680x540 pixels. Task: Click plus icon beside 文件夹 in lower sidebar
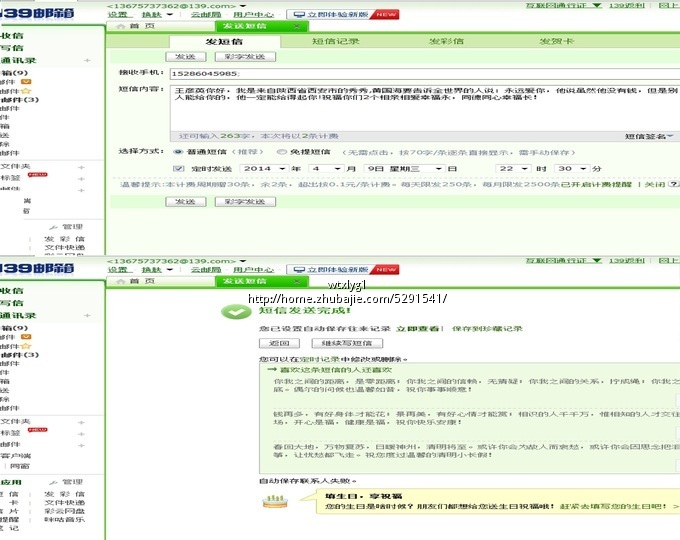coord(81,422)
